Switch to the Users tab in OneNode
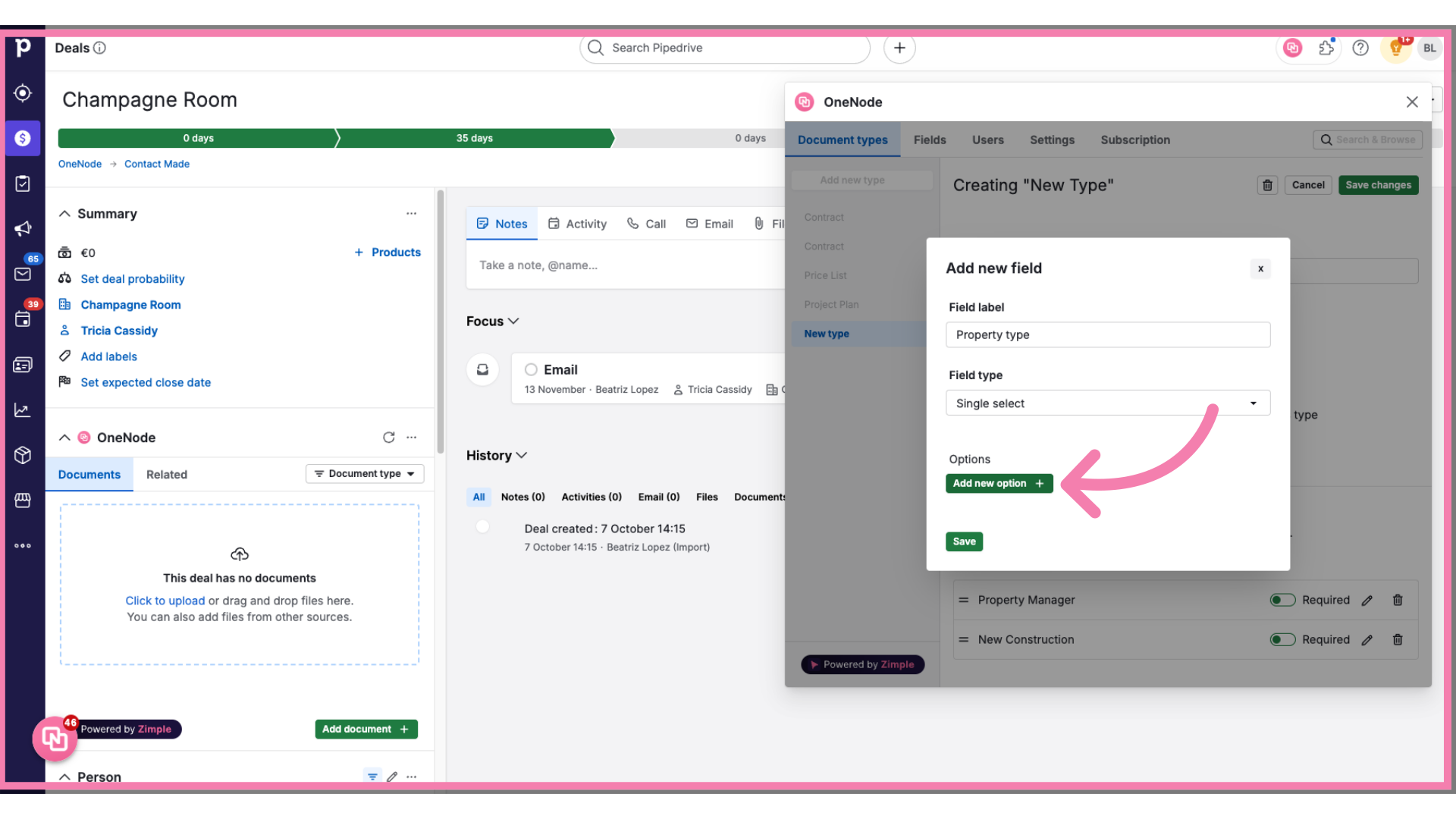Viewport: 1456px width, 819px height. pyautogui.click(x=988, y=139)
